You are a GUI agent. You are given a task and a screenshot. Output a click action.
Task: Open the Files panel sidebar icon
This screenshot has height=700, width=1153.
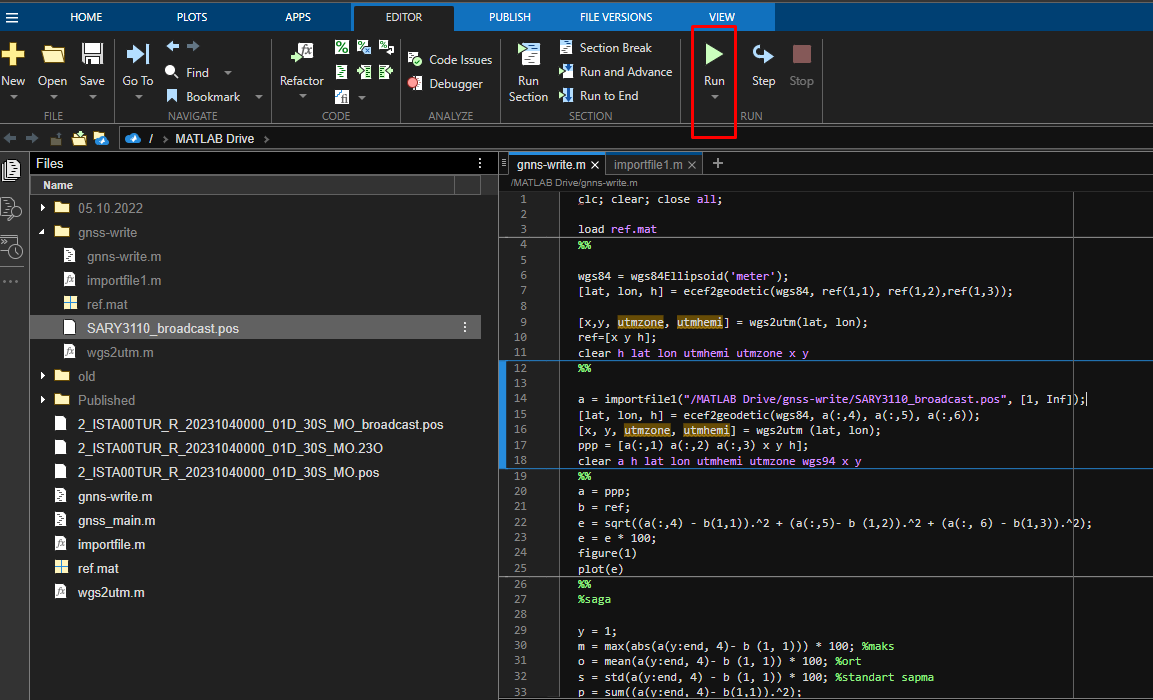tap(12, 170)
